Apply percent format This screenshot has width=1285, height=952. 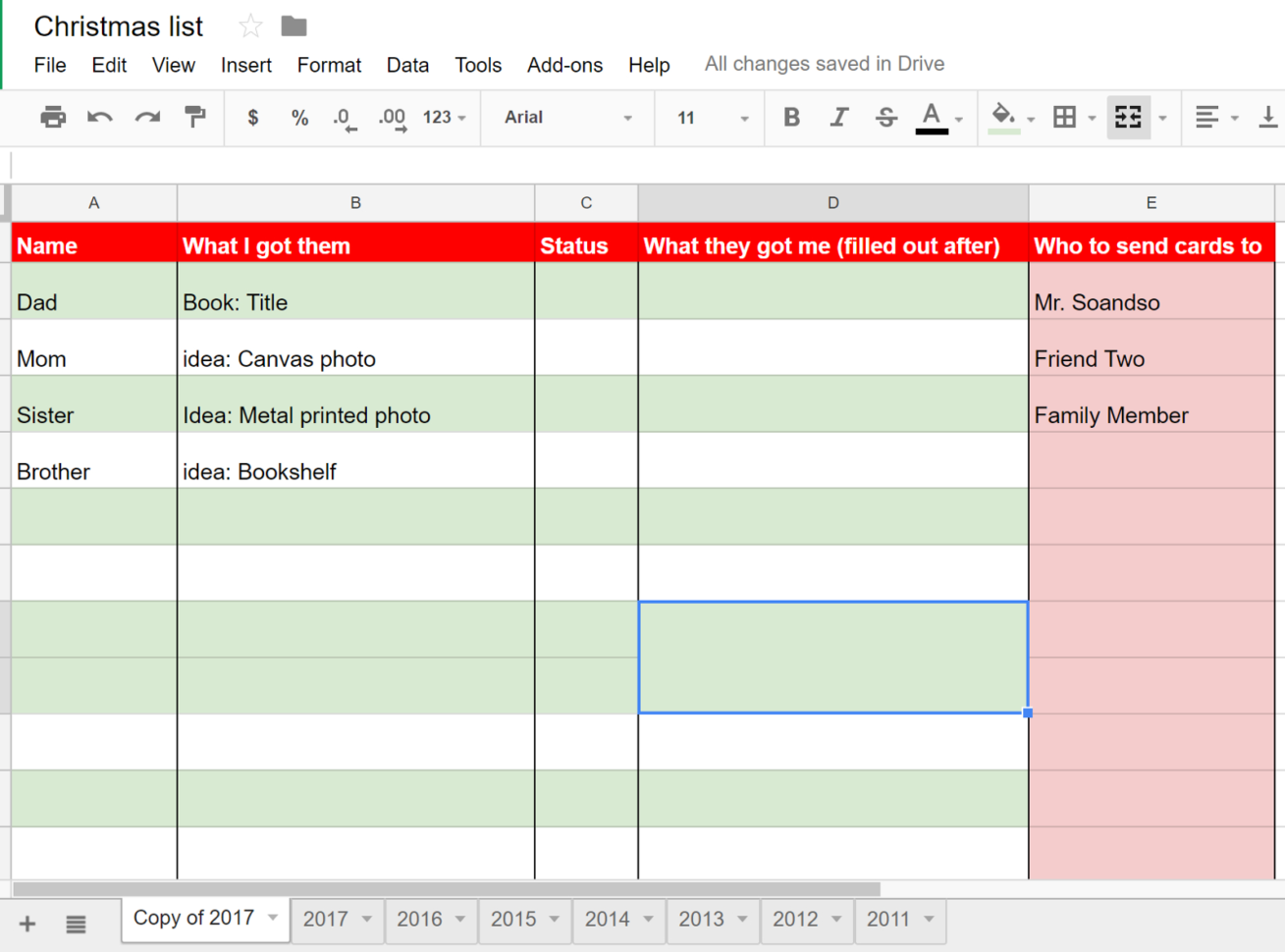click(x=299, y=117)
